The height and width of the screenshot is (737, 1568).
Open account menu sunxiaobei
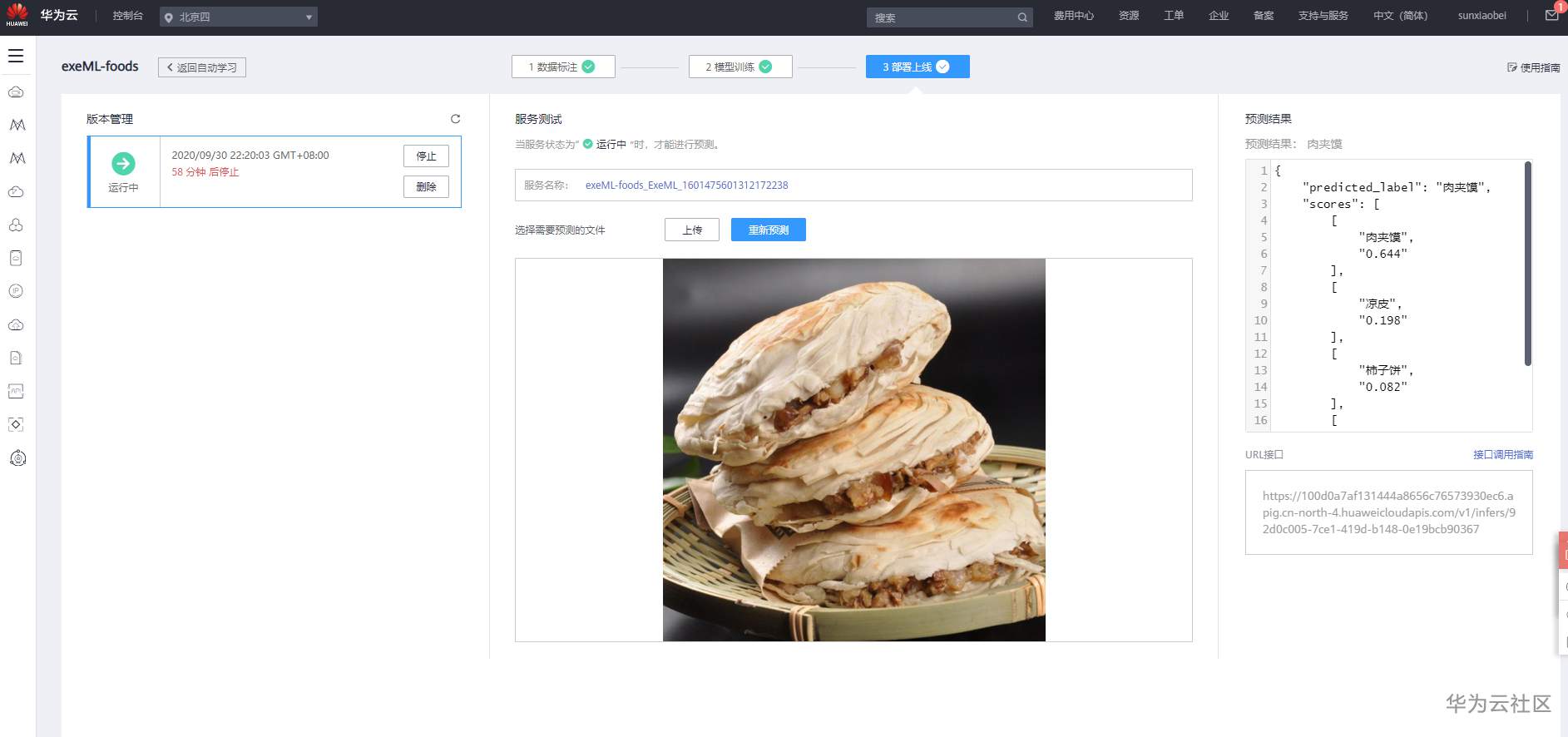pos(1482,16)
